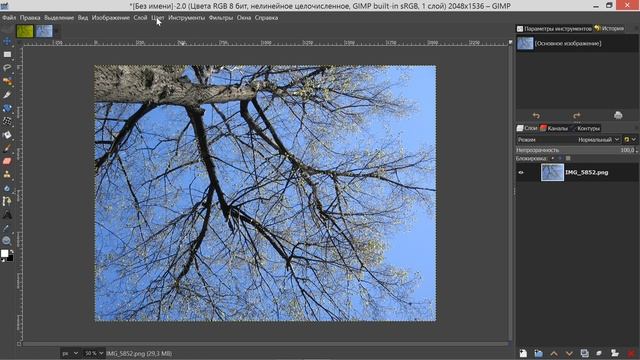Toggle the lock pixels option

(x=553, y=158)
